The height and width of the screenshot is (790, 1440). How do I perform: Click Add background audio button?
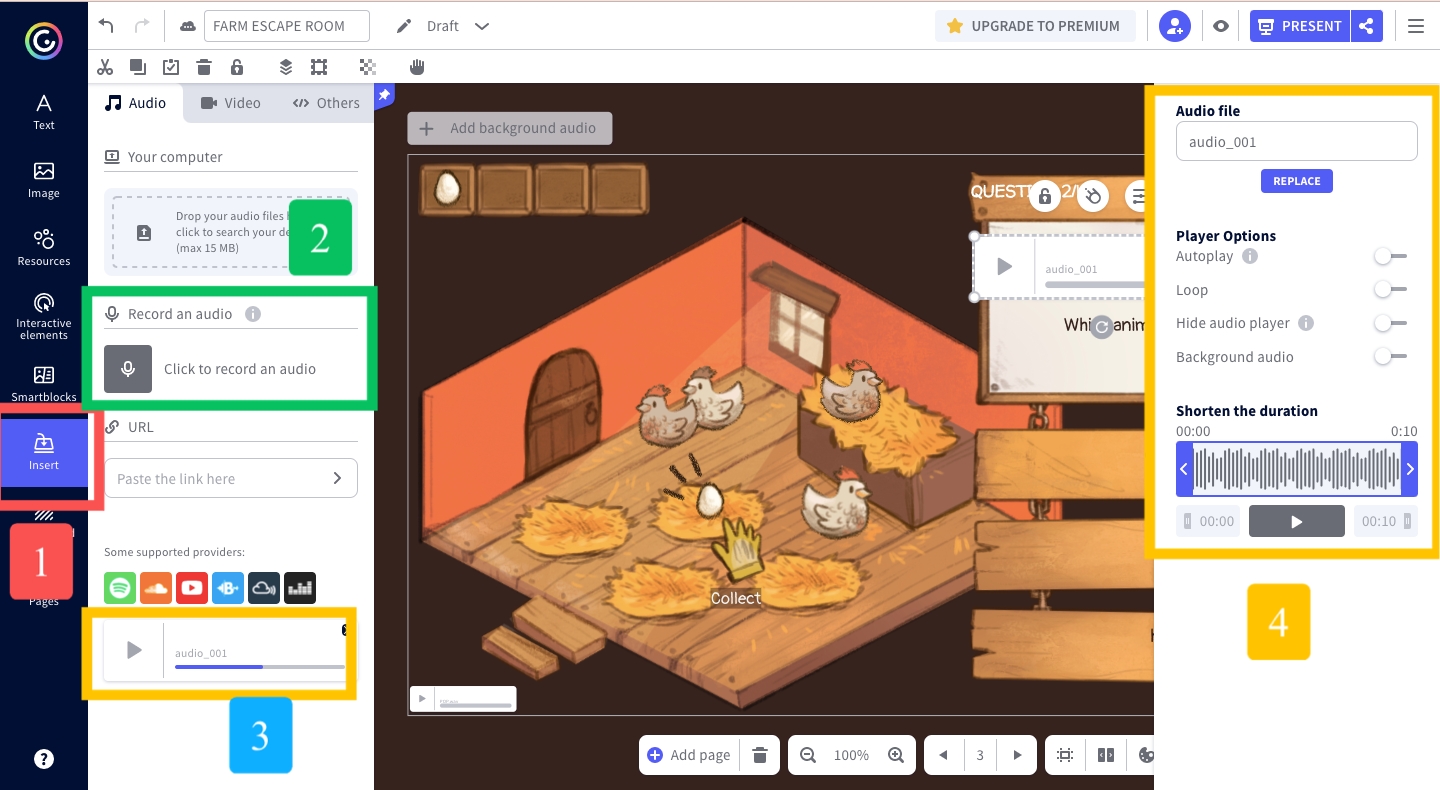click(x=509, y=128)
